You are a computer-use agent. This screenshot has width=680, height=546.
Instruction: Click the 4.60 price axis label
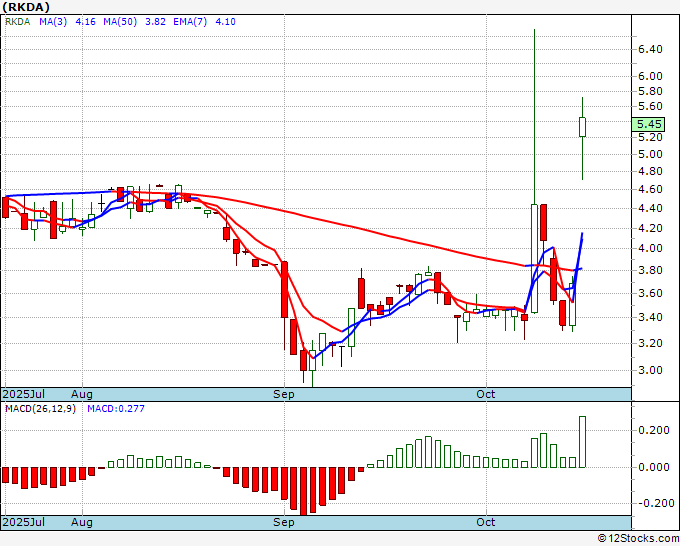point(650,190)
